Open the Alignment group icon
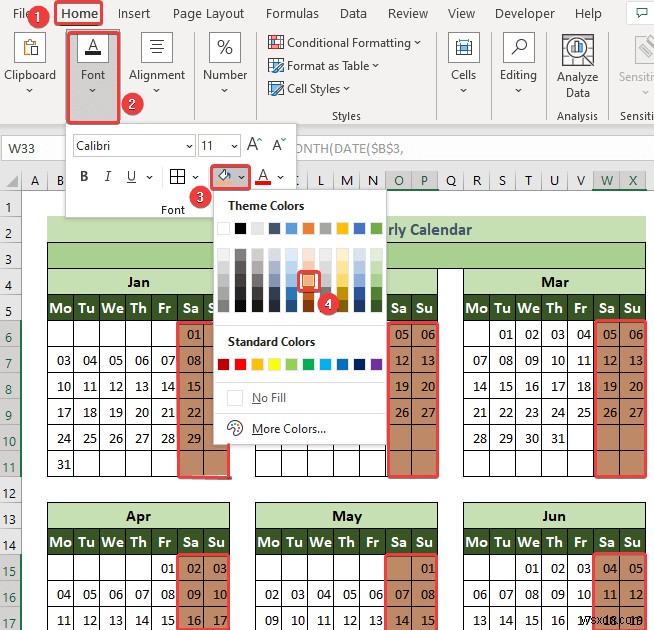This screenshot has width=654, height=630. tap(157, 48)
